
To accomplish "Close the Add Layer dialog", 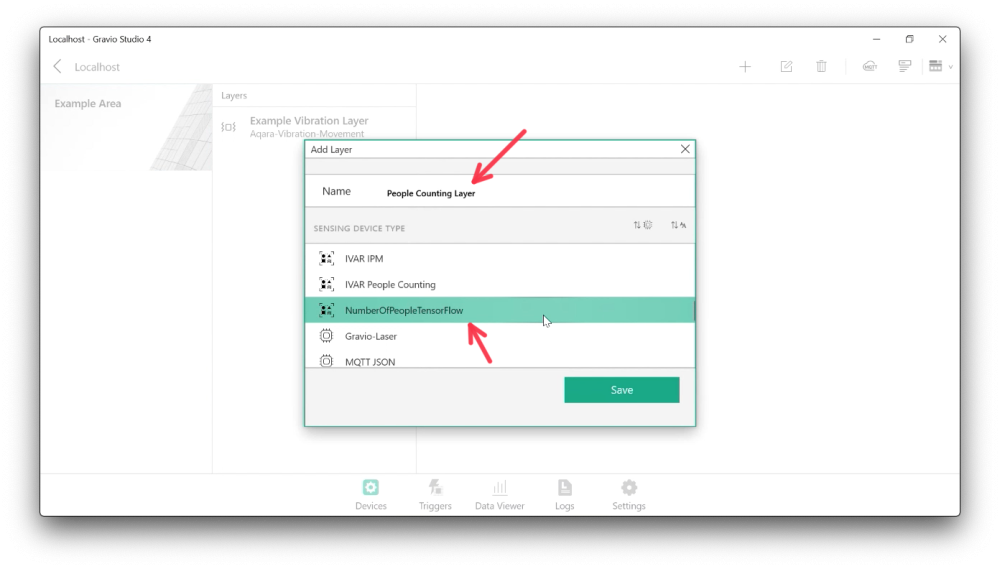I will point(685,149).
